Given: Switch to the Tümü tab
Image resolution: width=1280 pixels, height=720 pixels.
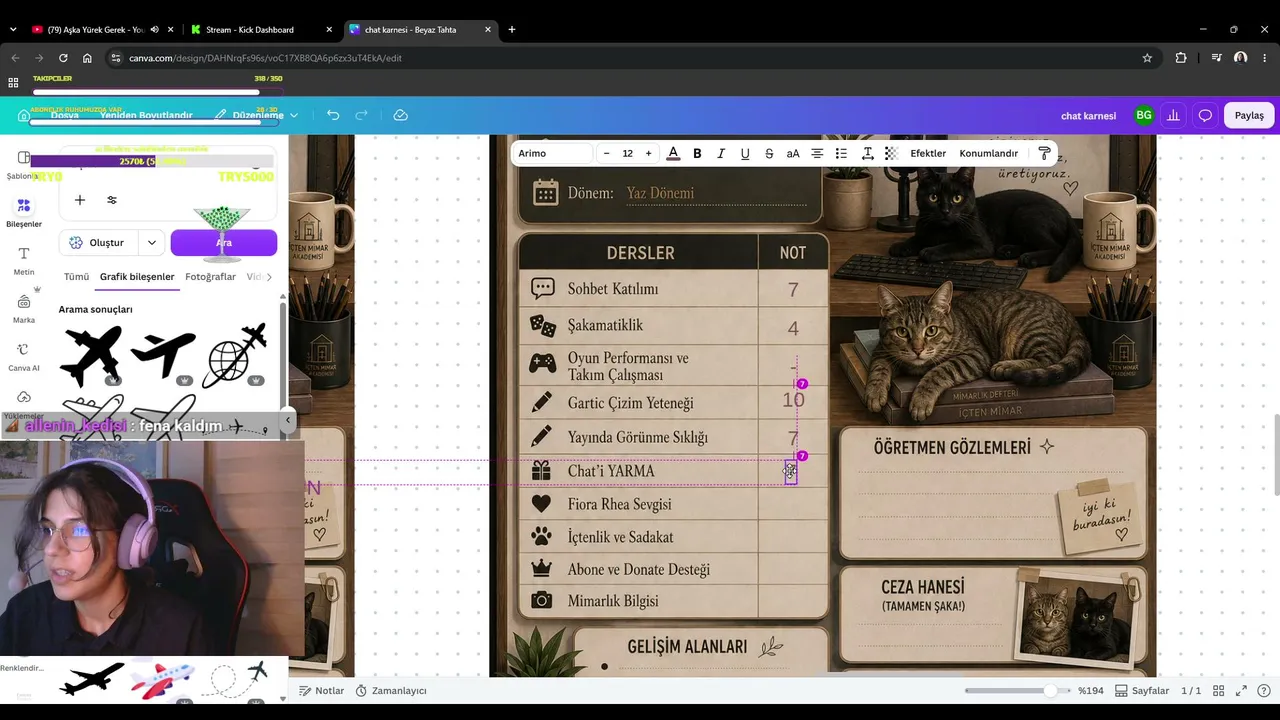Looking at the screenshot, I should coord(76,277).
